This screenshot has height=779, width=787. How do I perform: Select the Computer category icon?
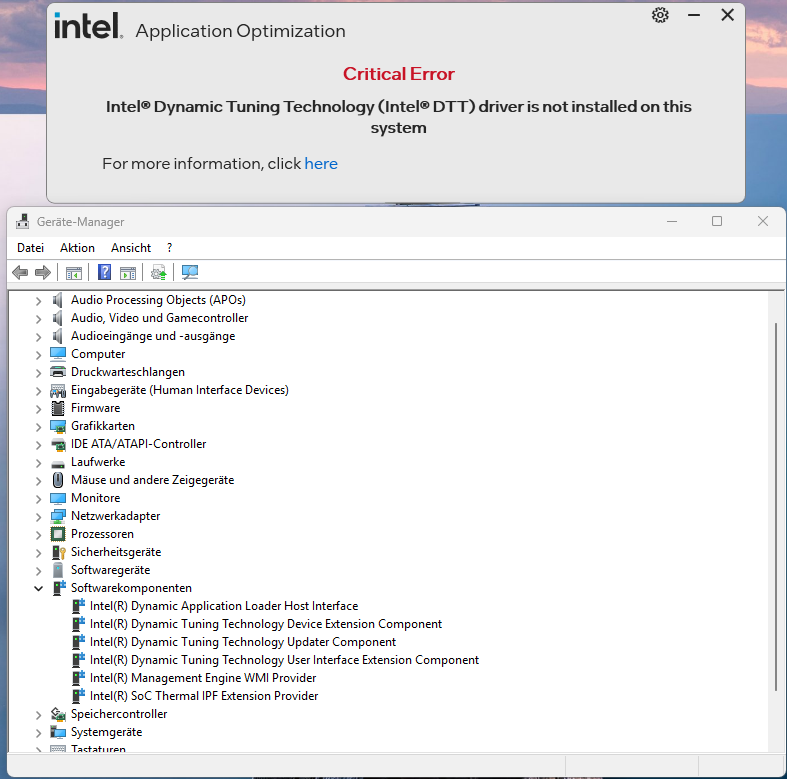(x=58, y=354)
